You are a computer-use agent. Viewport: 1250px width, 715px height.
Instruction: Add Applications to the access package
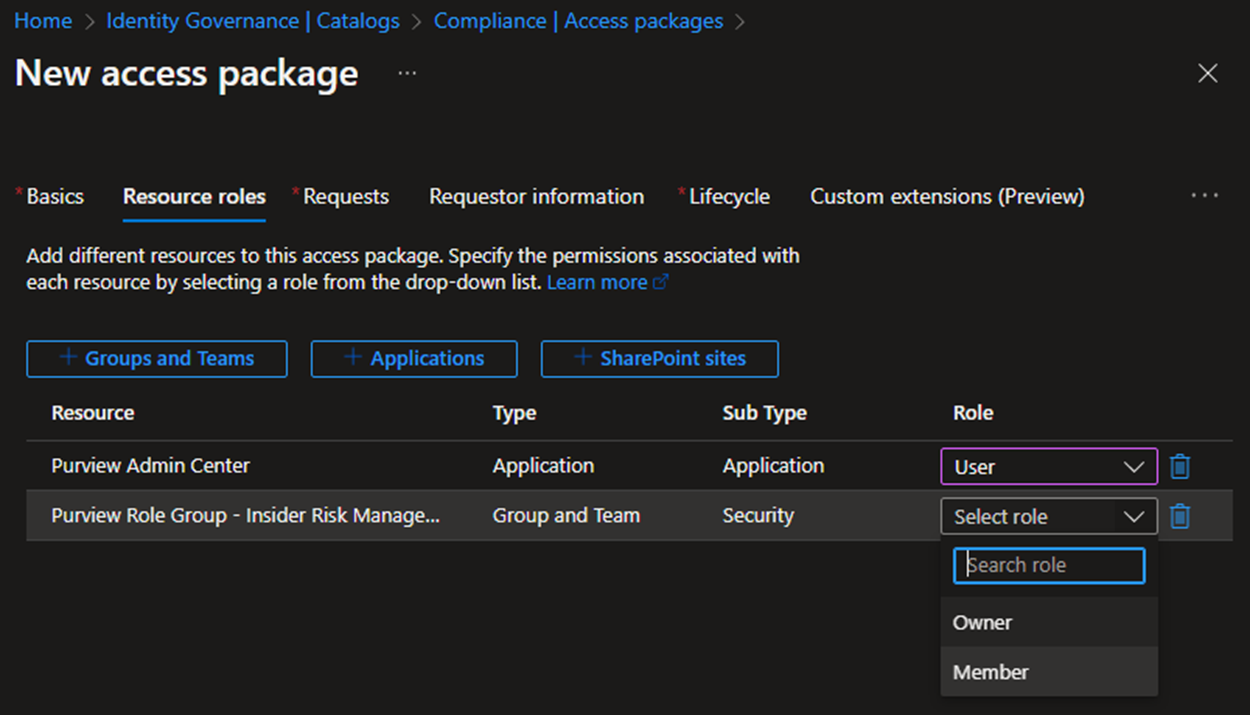pyautogui.click(x=414, y=359)
